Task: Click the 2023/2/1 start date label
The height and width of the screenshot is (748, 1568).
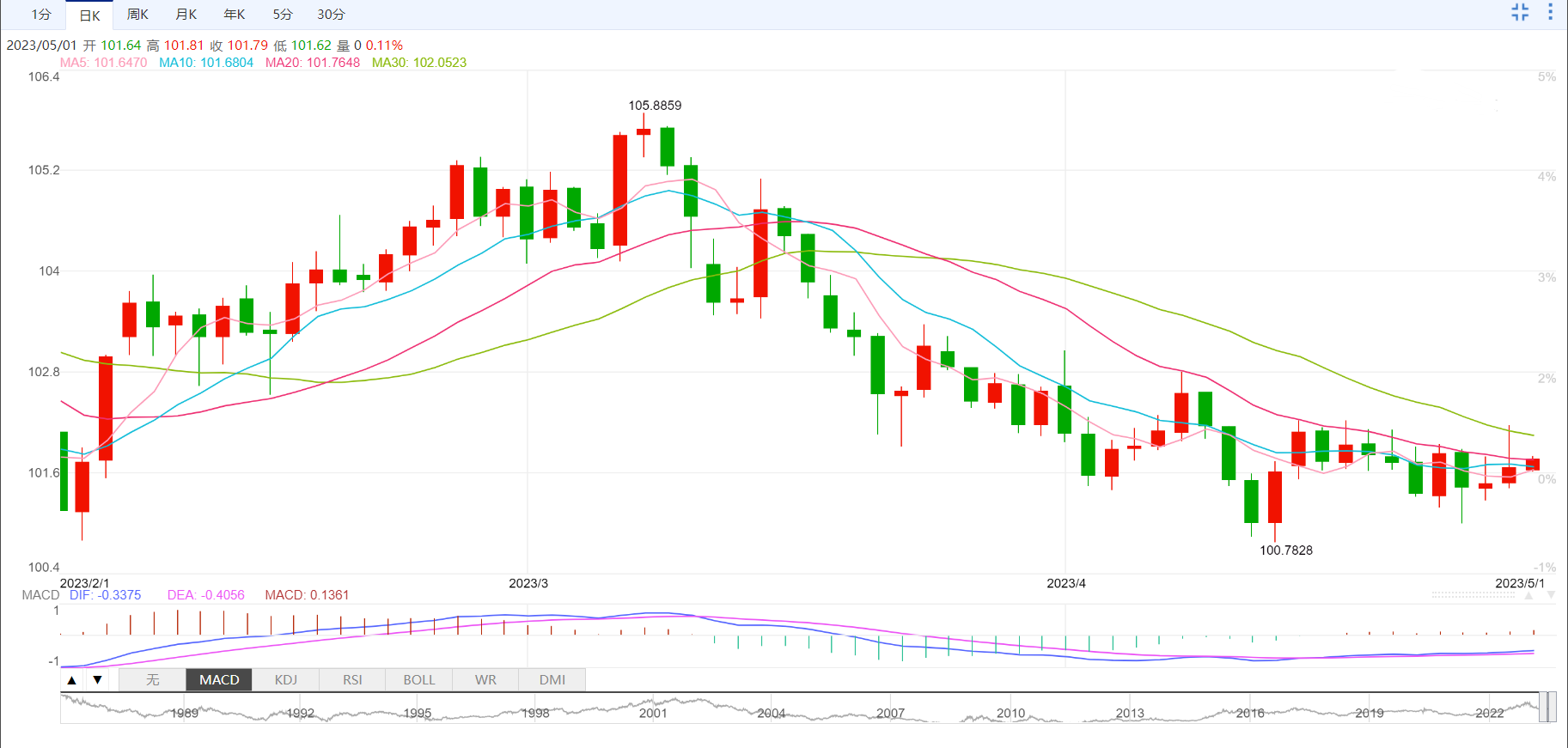Action: click(84, 583)
